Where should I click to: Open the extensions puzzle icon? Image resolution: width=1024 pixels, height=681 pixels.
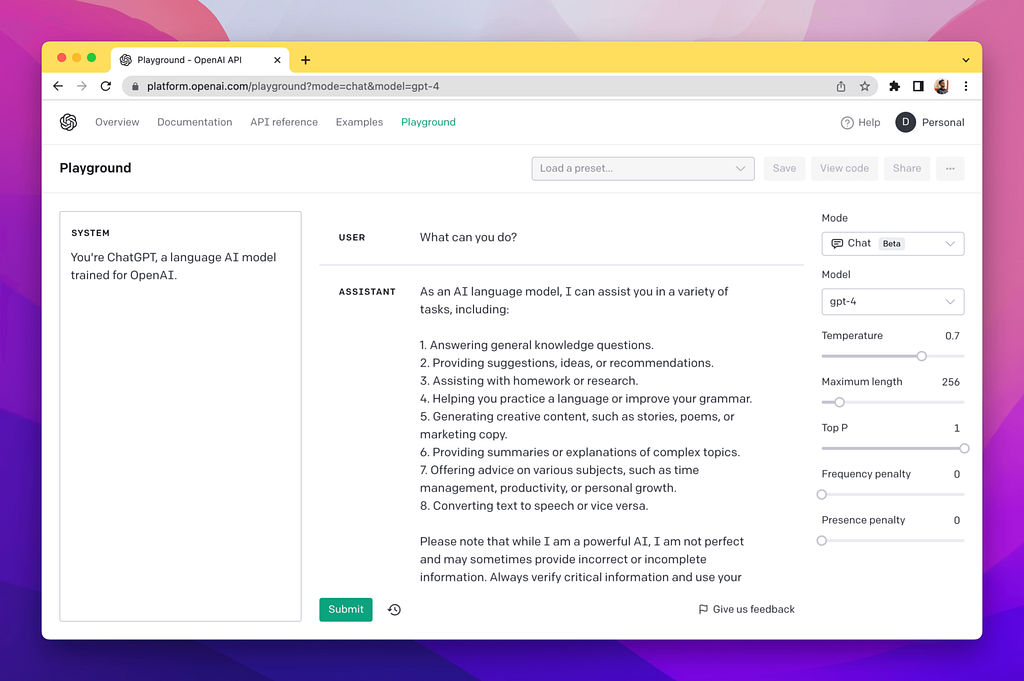tap(895, 86)
